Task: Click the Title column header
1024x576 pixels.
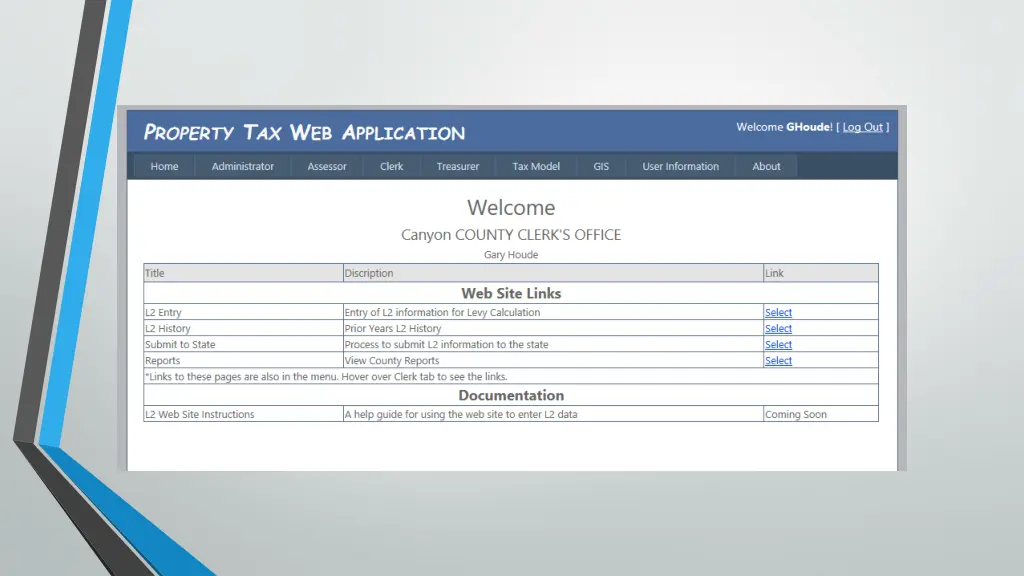Action: [x=244, y=273]
